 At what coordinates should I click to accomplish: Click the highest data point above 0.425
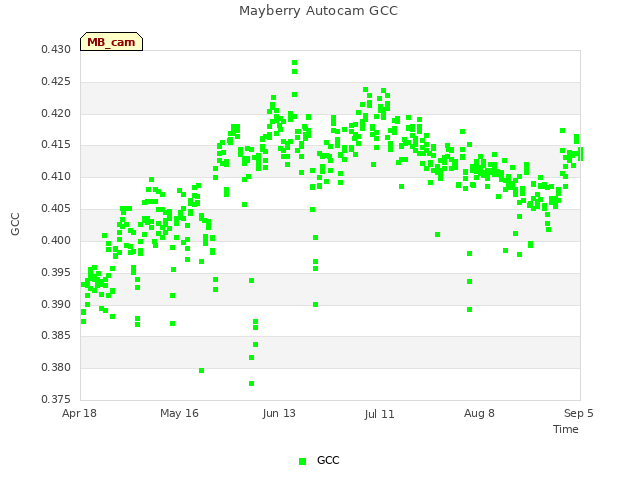pos(294,63)
